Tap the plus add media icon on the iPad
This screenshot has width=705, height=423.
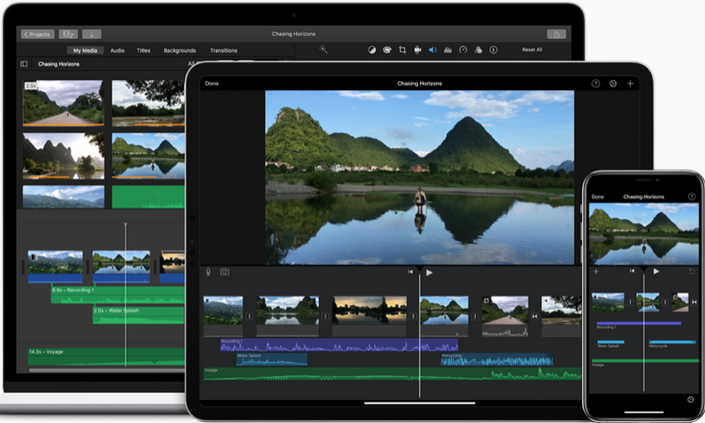[x=630, y=84]
